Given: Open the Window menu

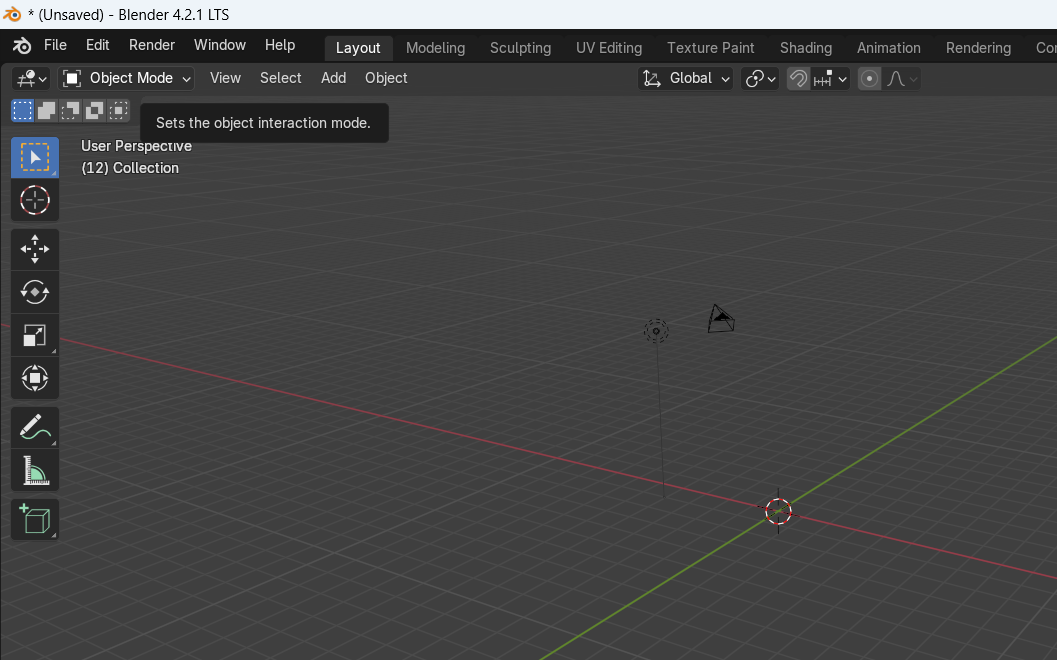Looking at the screenshot, I should click(220, 45).
